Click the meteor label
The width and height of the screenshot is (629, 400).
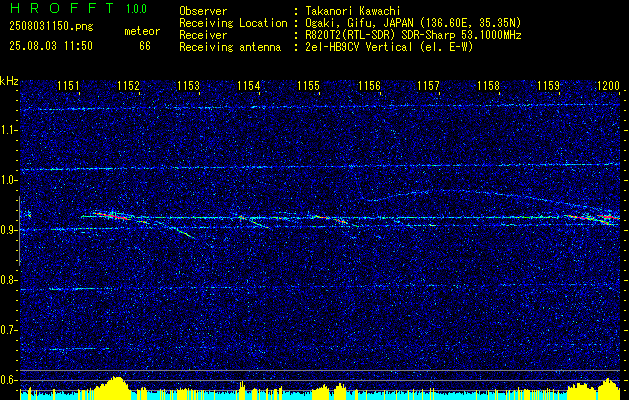click(142, 31)
